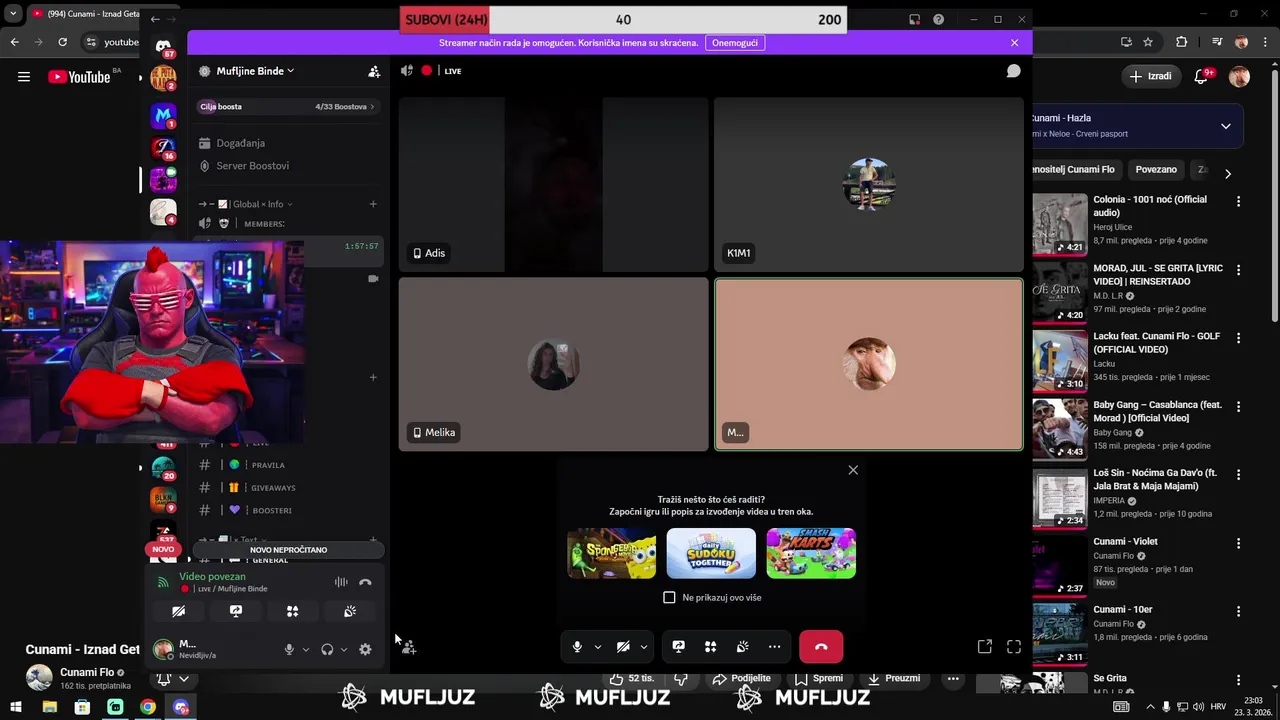This screenshot has height=720, width=1280.
Task: Open the 'Cilja boosta' boost progress bar
Action: (287, 106)
